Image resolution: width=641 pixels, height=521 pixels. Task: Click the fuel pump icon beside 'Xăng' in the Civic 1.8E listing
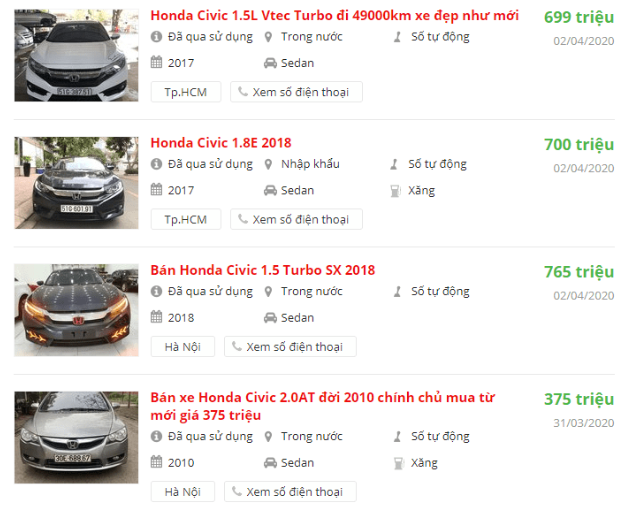pyautogui.click(x=395, y=191)
